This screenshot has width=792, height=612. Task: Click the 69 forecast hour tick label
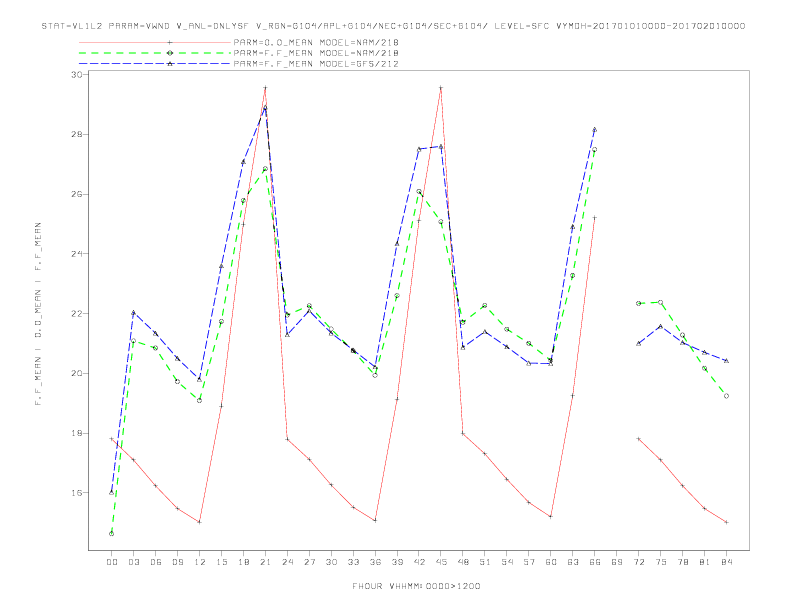617,562
